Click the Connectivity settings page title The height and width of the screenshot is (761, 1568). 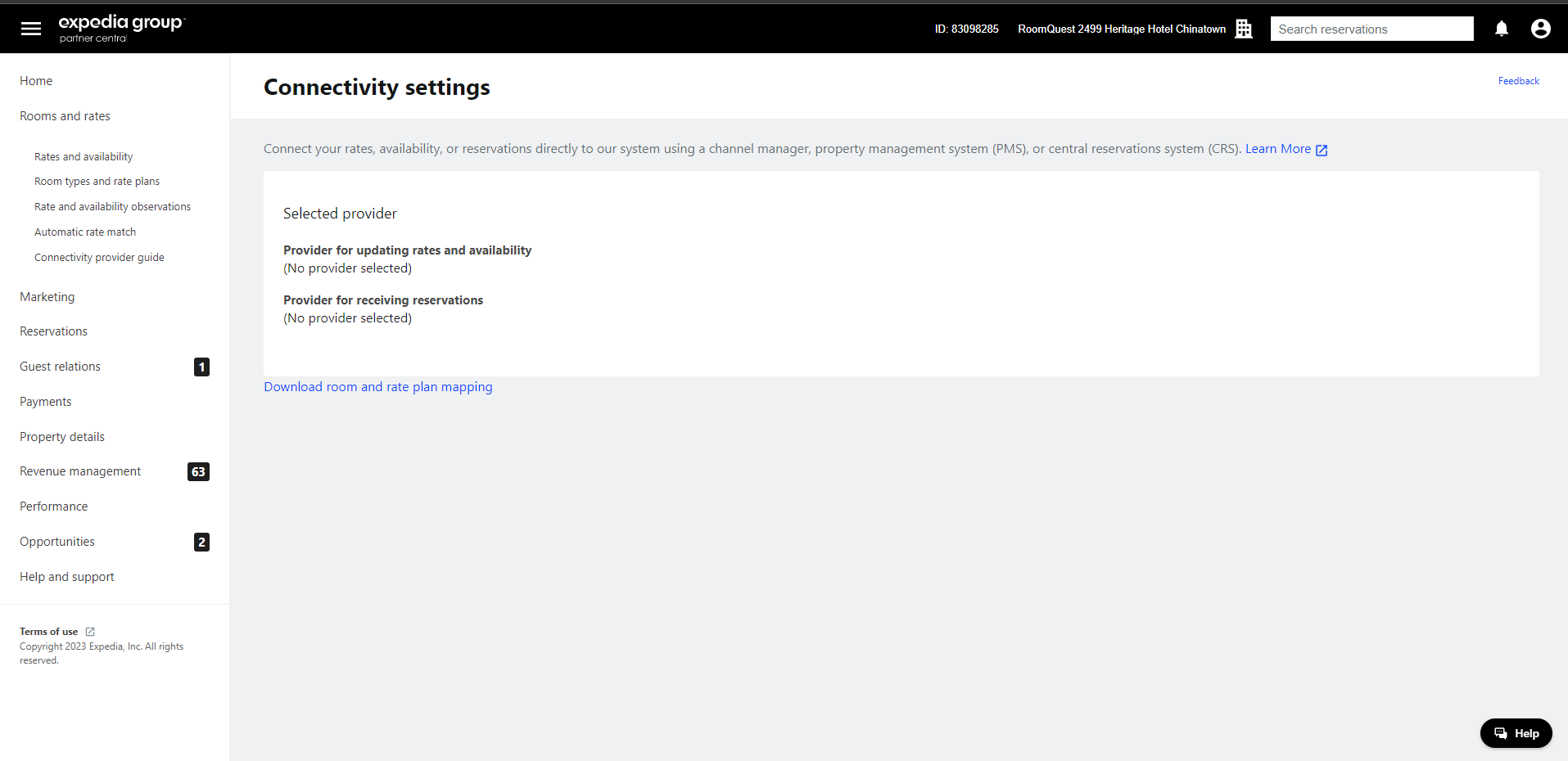377,87
